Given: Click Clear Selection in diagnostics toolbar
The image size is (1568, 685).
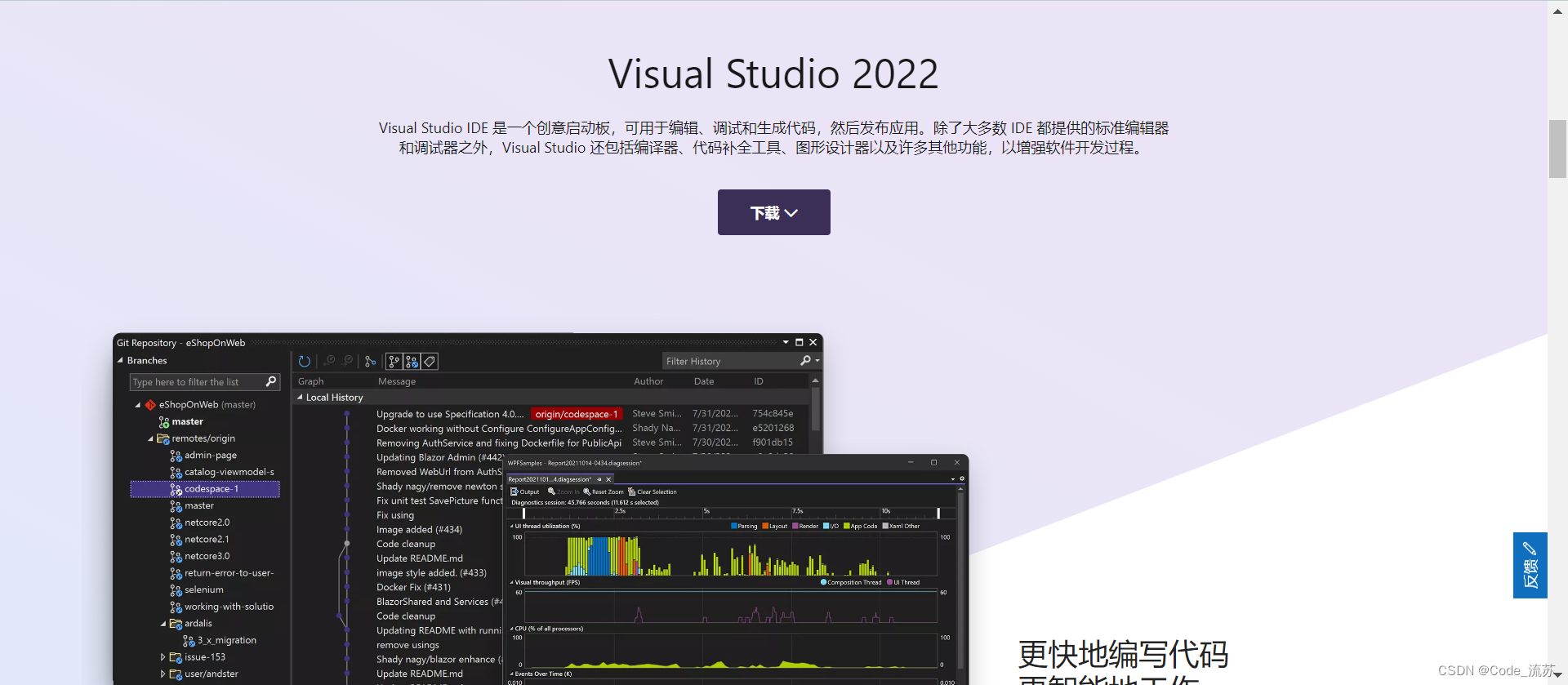Looking at the screenshot, I should pyautogui.click(x=653, y=492).
